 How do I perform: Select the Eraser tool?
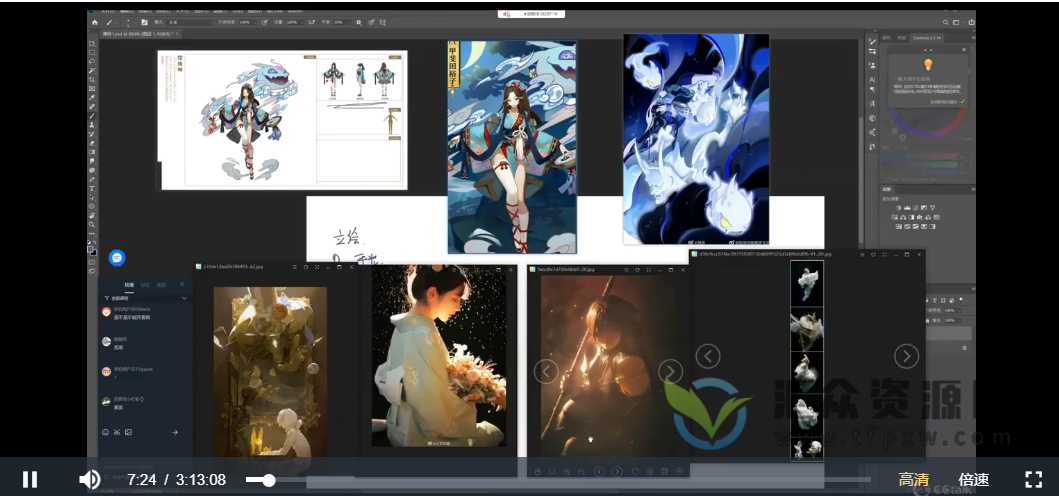pyautogui.click(x=93, y=143)
